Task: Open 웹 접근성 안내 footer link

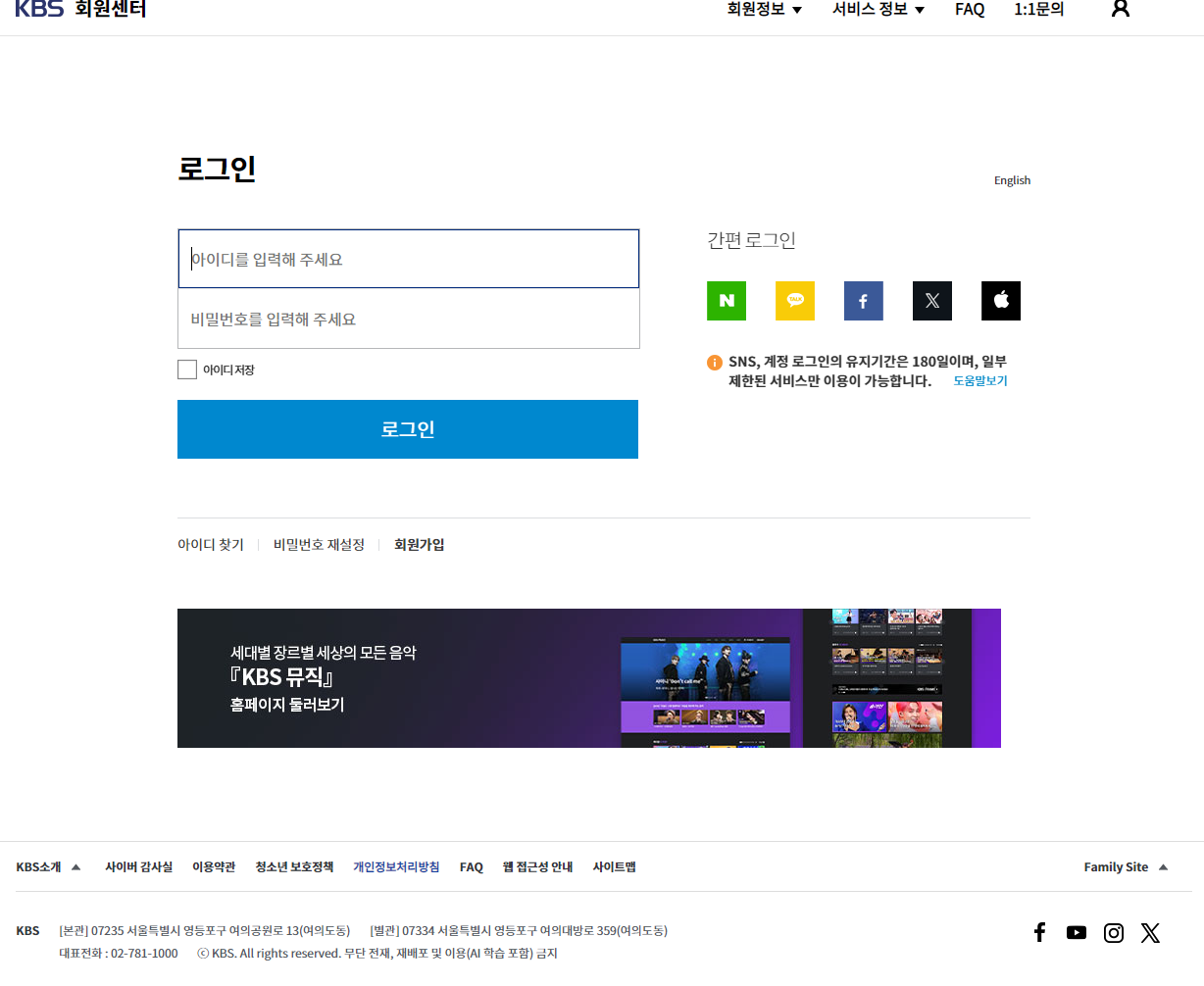Action: pyautogui.click(x=537, y=867)
